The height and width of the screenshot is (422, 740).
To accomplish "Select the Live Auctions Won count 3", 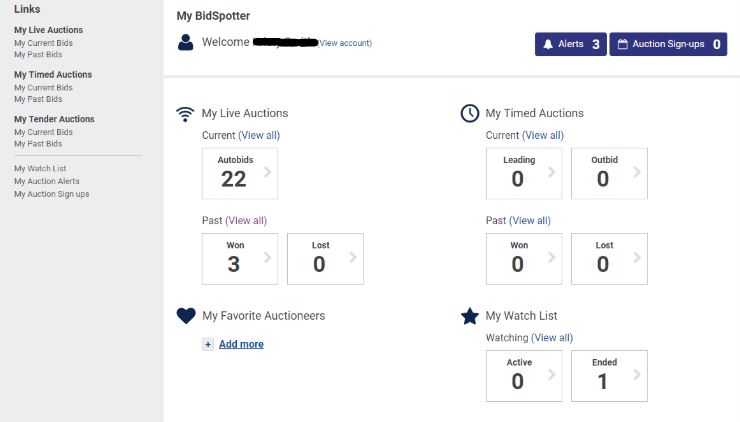I will (234, 264).
